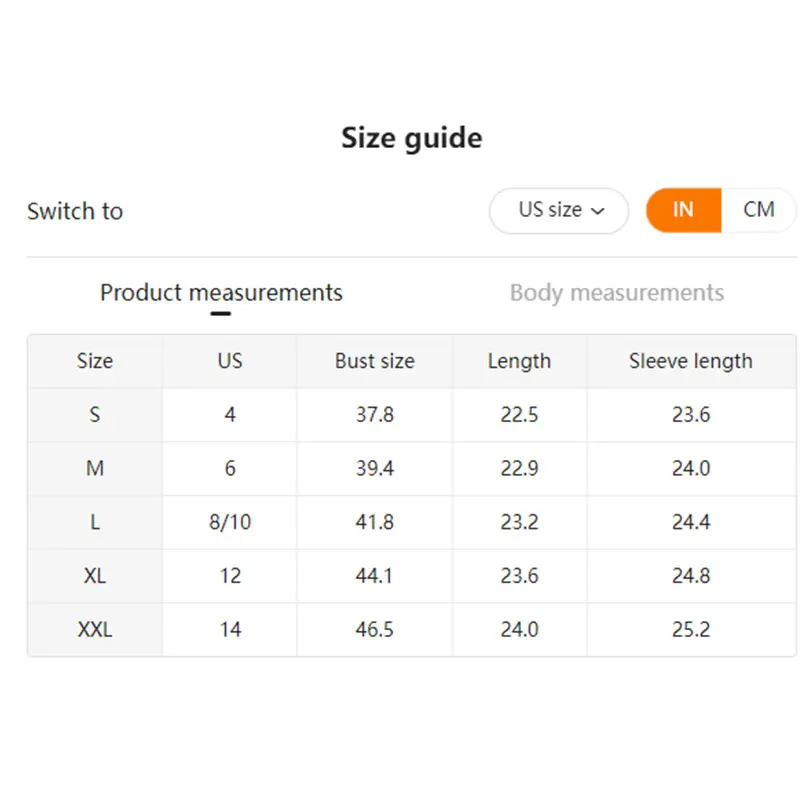This screenshot has width=800, height=800.
Task: Click the Sleeve length column header
Action: tap(691, 361)
